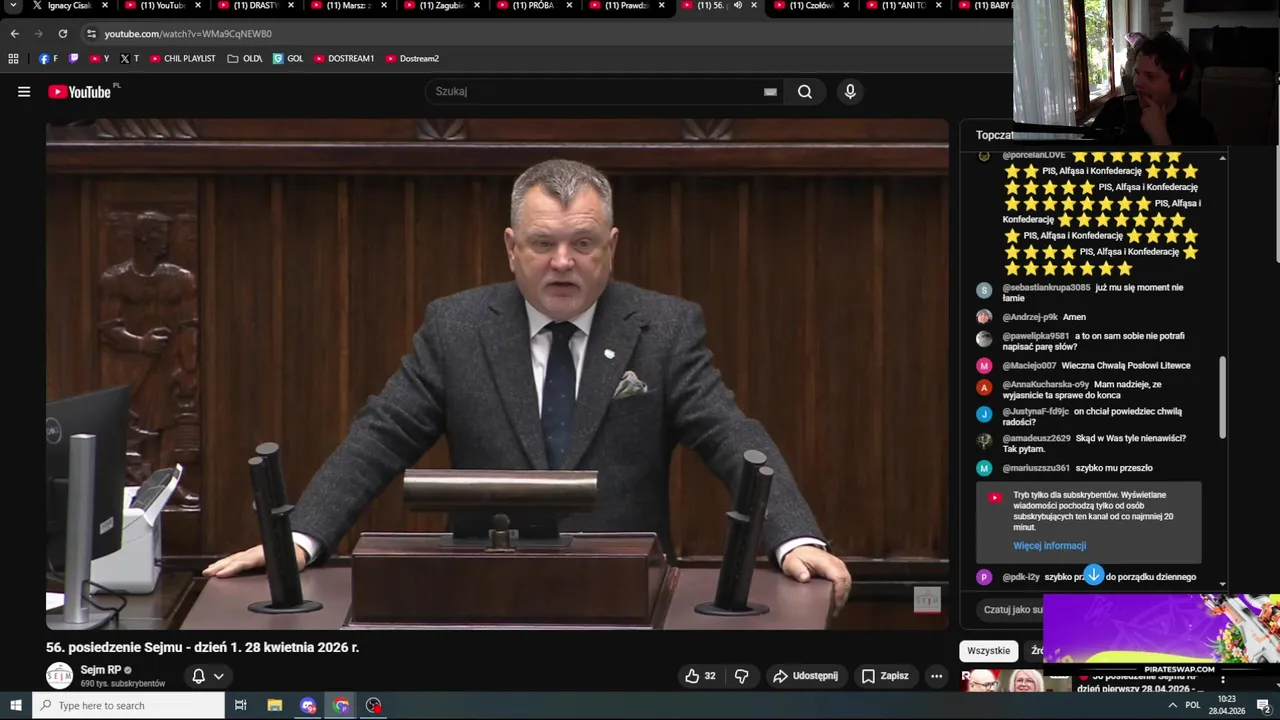
Task: Open Task View on the taskbar
Action: 241,705
